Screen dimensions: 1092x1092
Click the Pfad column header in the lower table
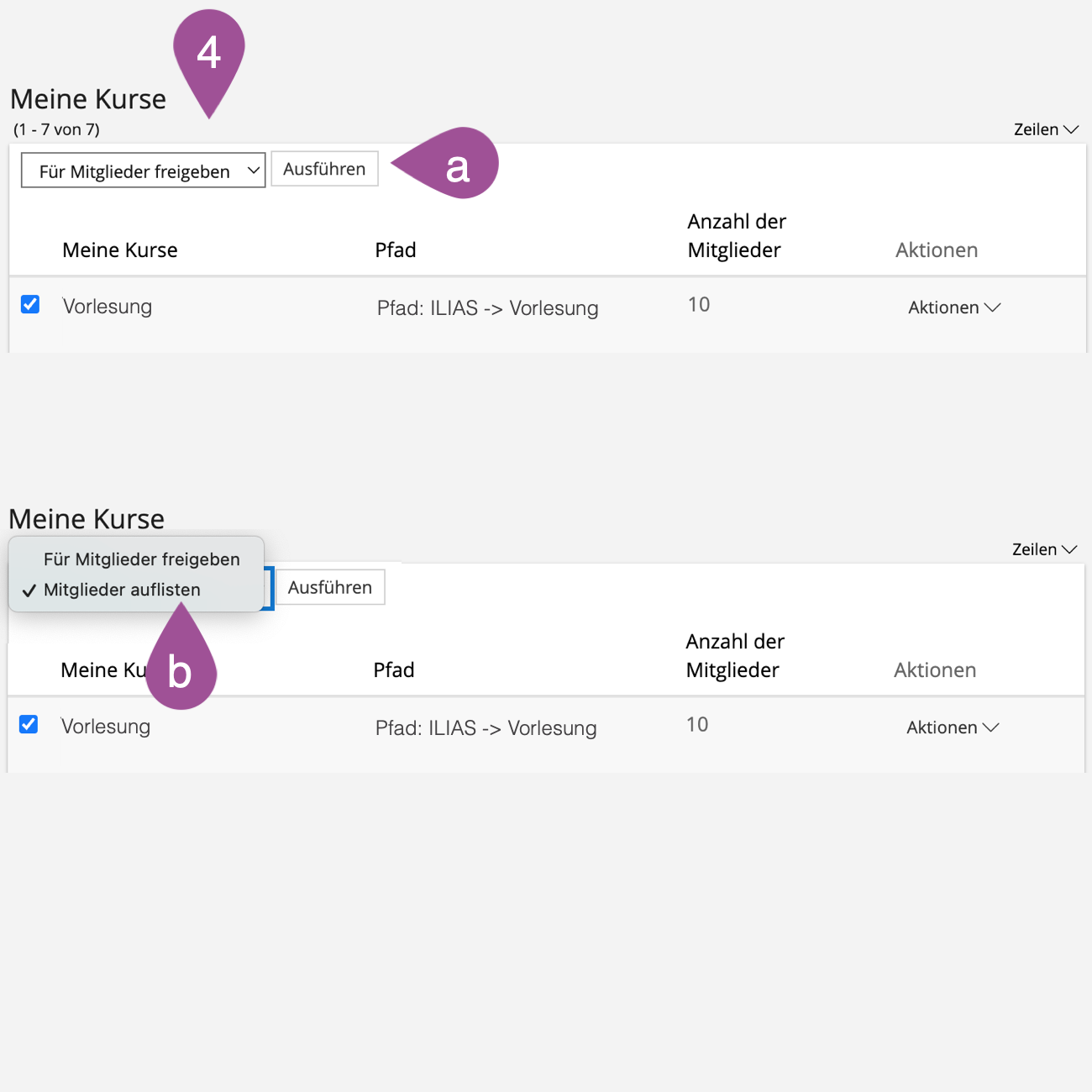coord(394,670)
